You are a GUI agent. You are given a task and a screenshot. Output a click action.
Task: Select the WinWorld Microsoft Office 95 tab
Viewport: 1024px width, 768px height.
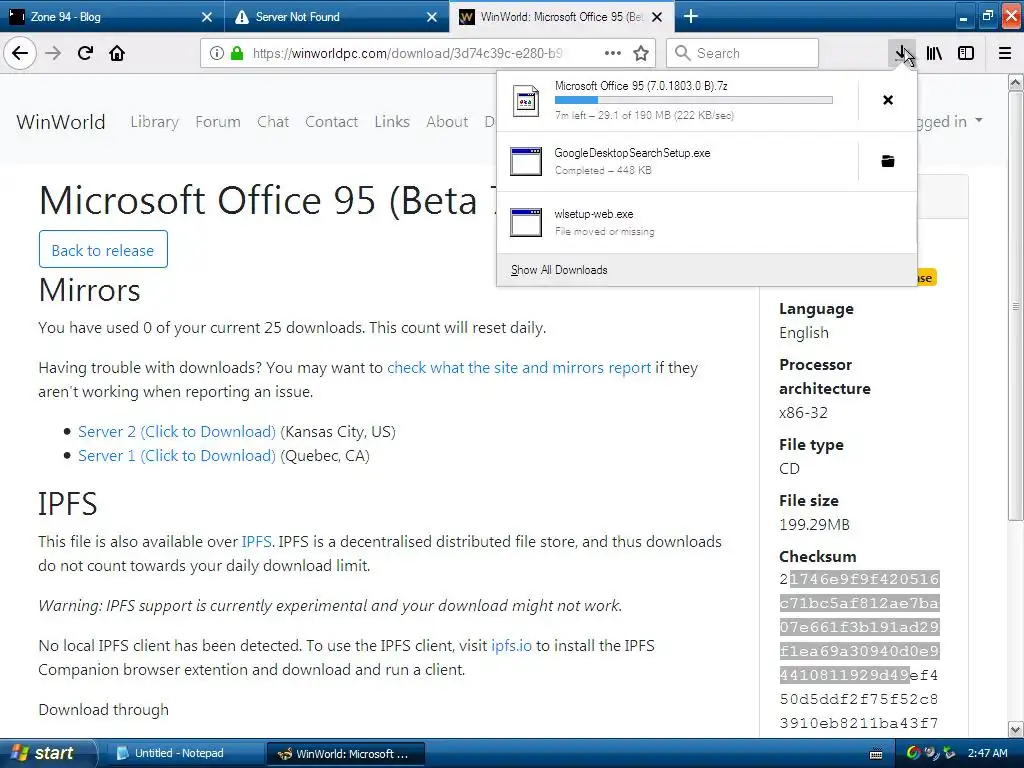coord(562,16)
